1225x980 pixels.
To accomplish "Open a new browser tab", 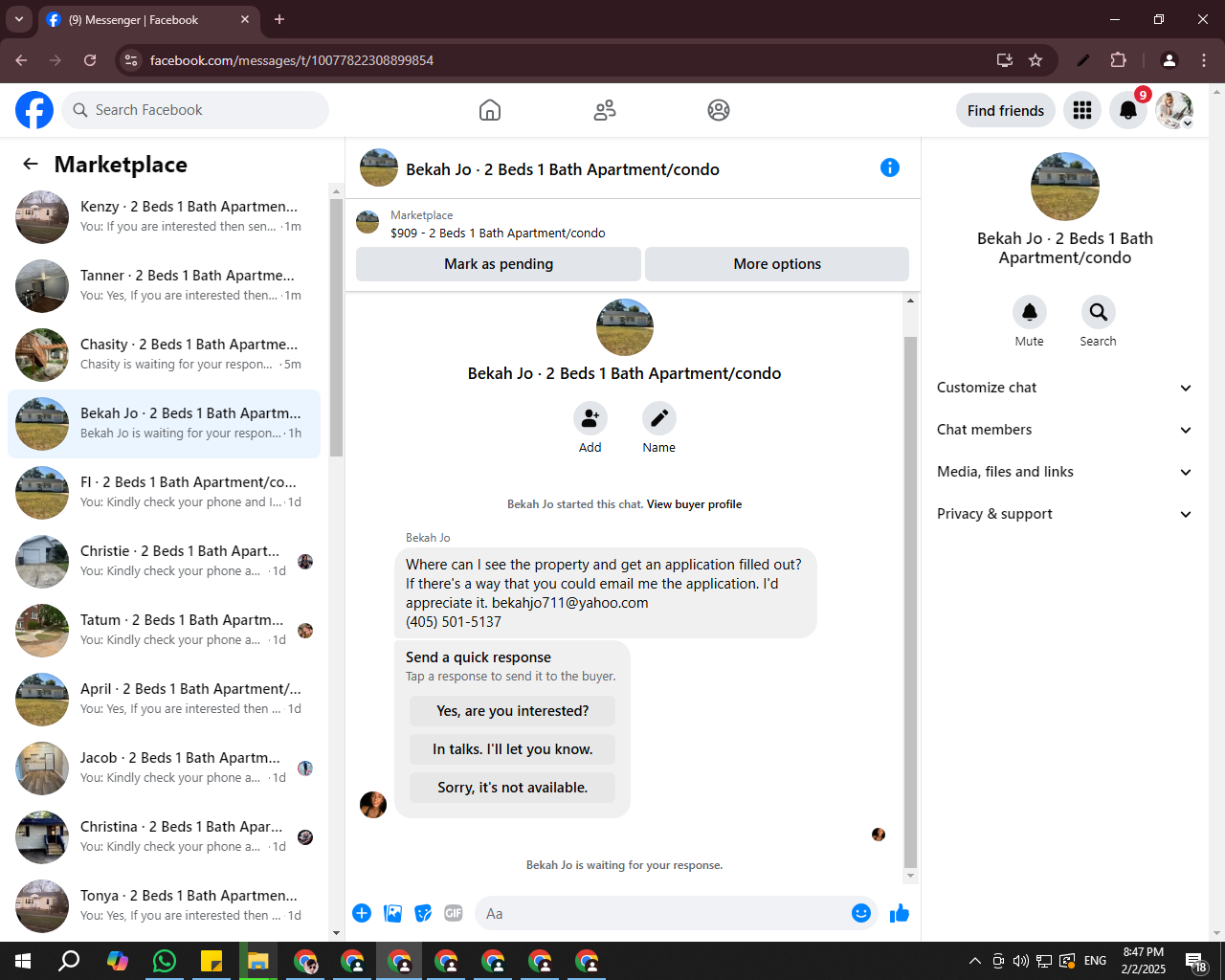I will (279, 19).
